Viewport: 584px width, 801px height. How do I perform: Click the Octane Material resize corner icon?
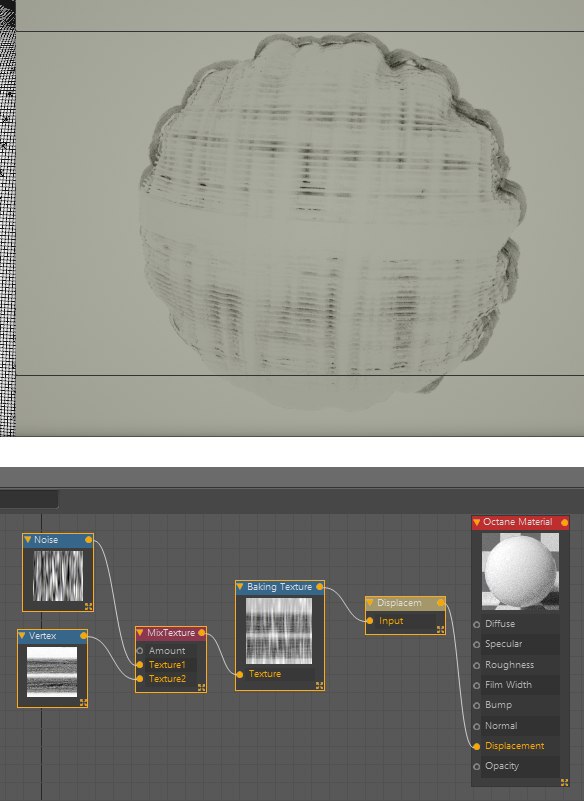coord(564,782)
